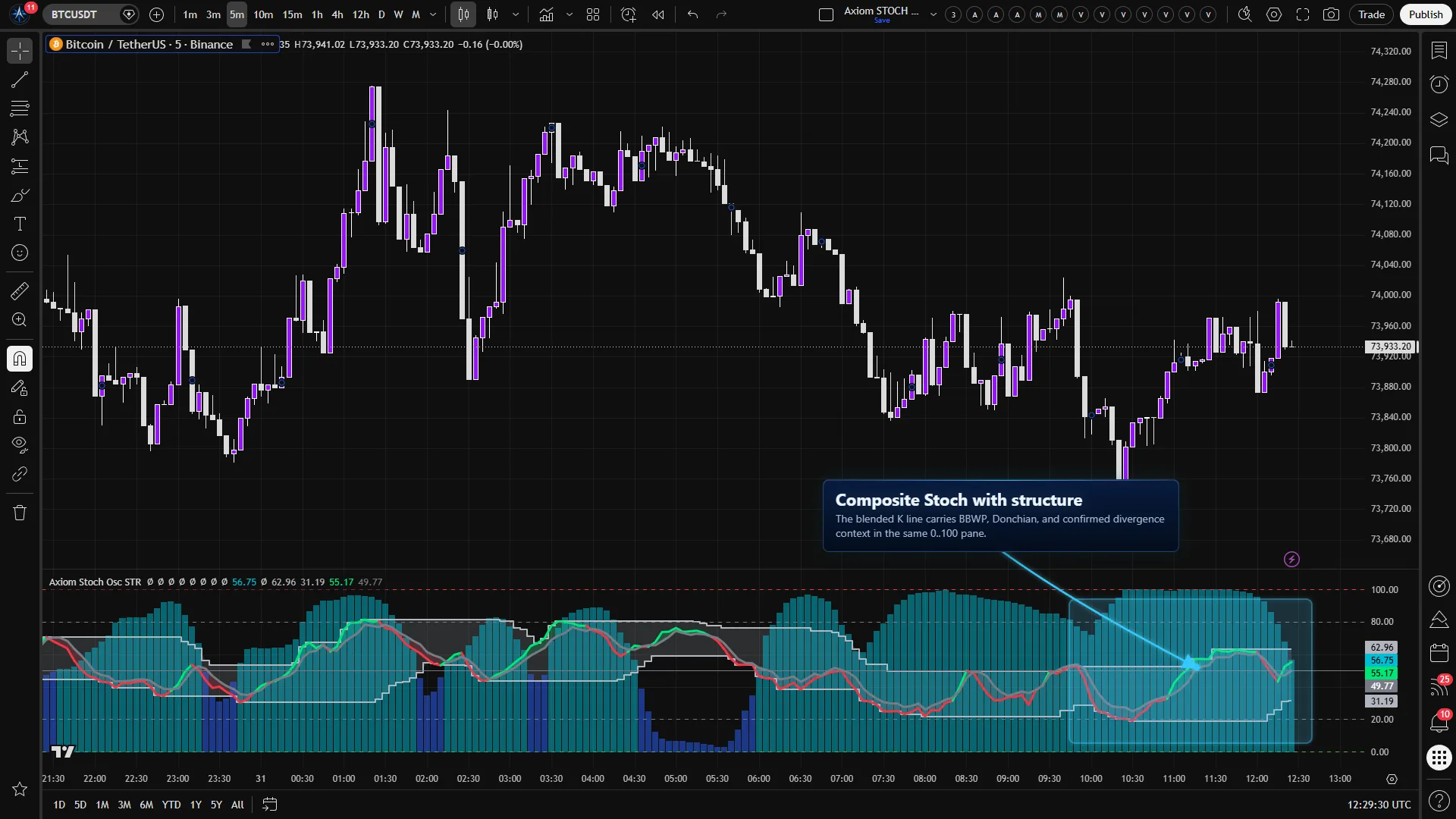Open the watchlist panel icon
The width and height of the screenshot is (1456, 819).
1439,51
